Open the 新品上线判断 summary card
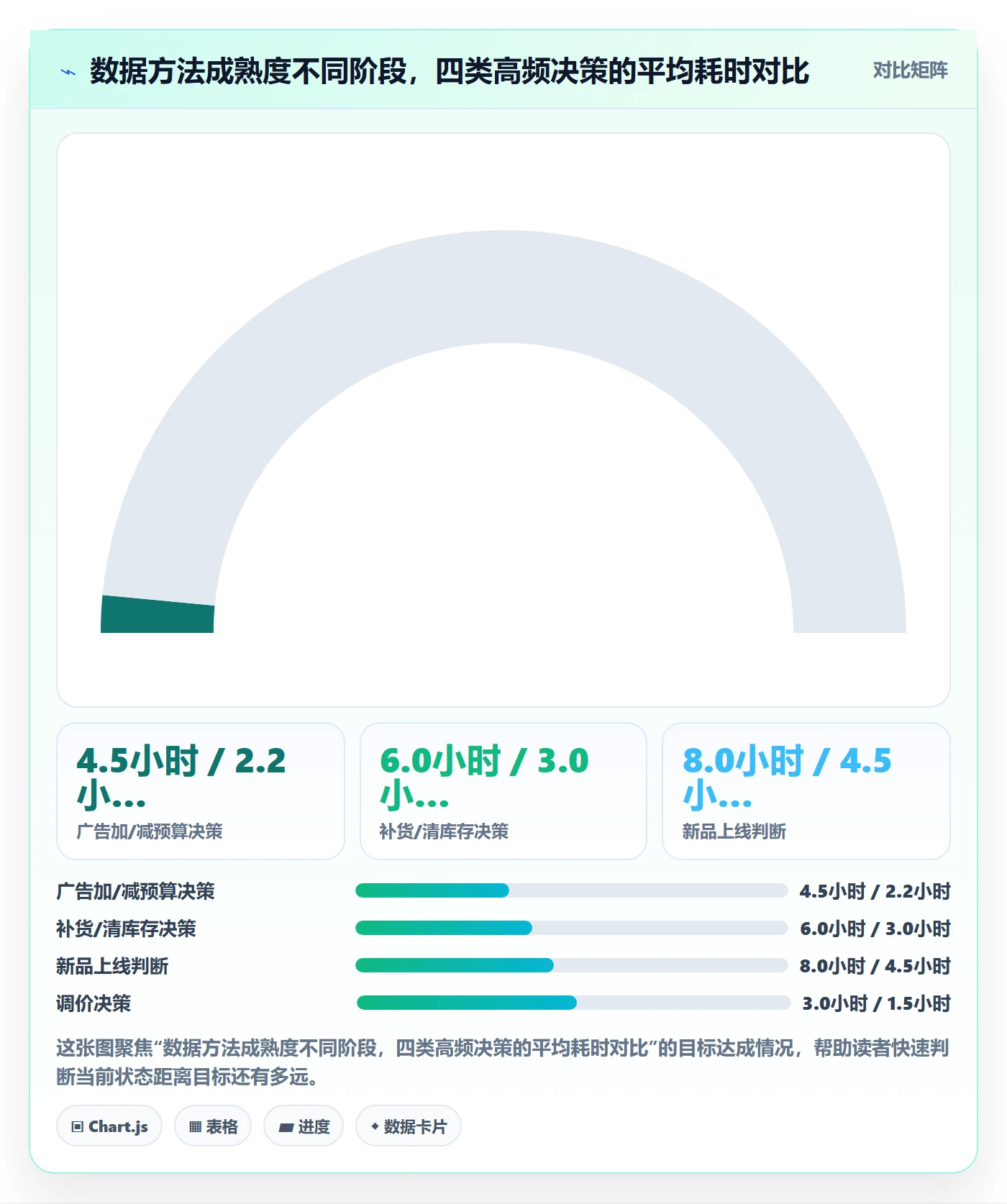Image resolution: width=1007 pixels, height=1204 pixels. tap(806, 790)
